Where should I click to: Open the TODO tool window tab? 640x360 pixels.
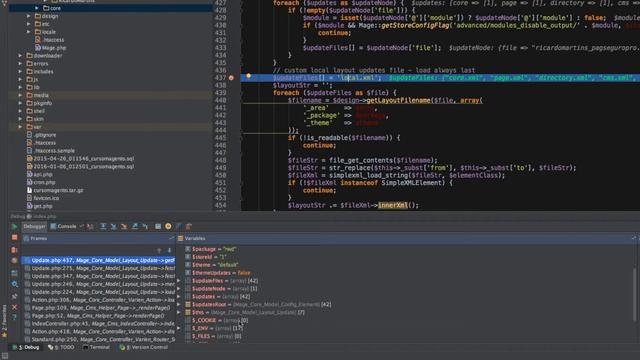61,347
